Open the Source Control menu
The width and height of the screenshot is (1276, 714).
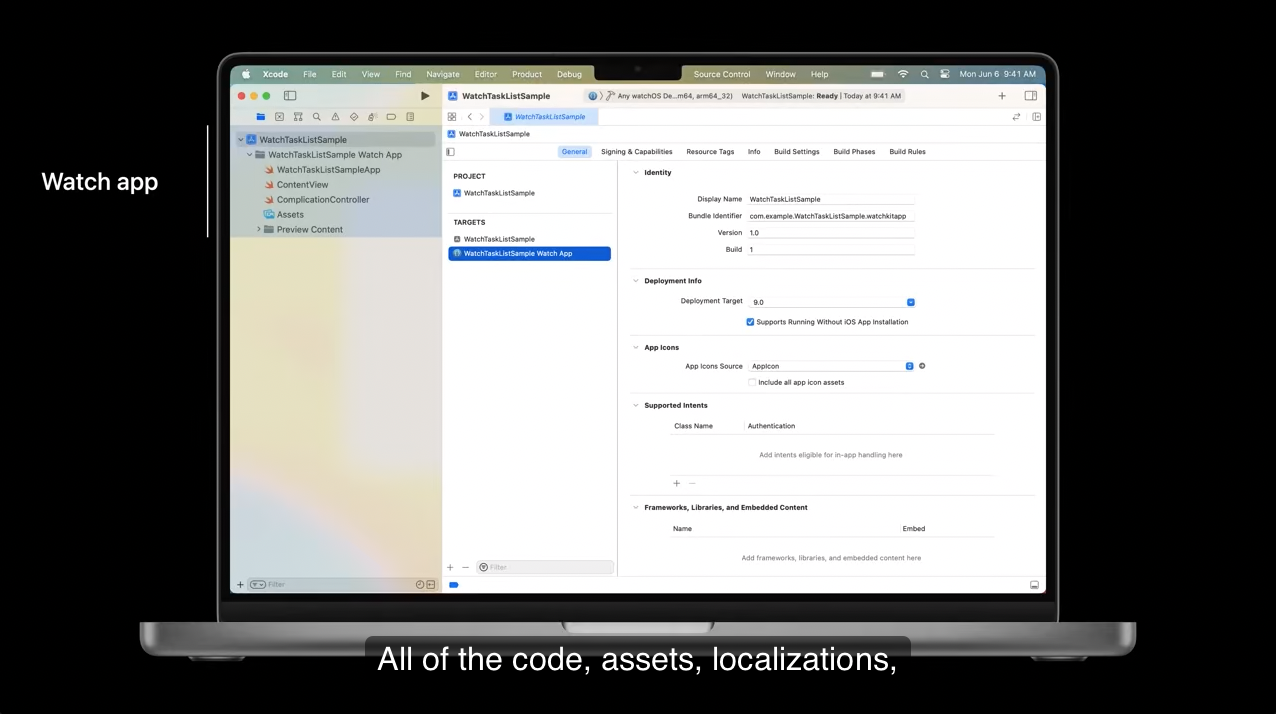(722, 74)
